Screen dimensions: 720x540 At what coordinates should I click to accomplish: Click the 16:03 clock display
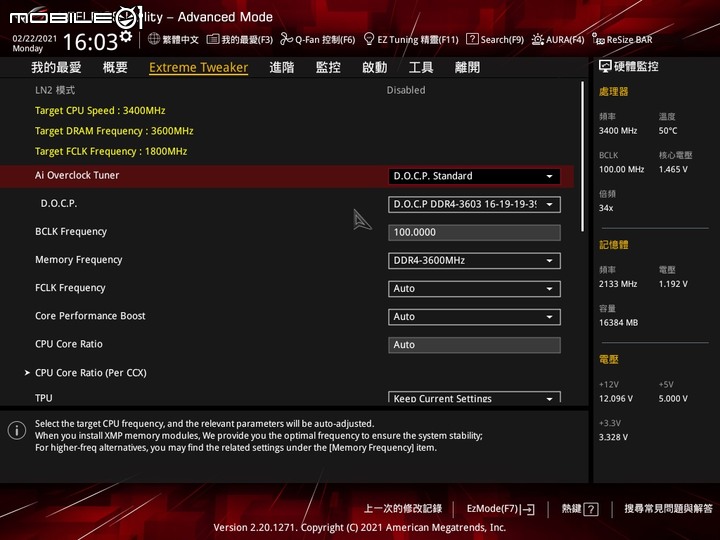click(x=90, y=42)
